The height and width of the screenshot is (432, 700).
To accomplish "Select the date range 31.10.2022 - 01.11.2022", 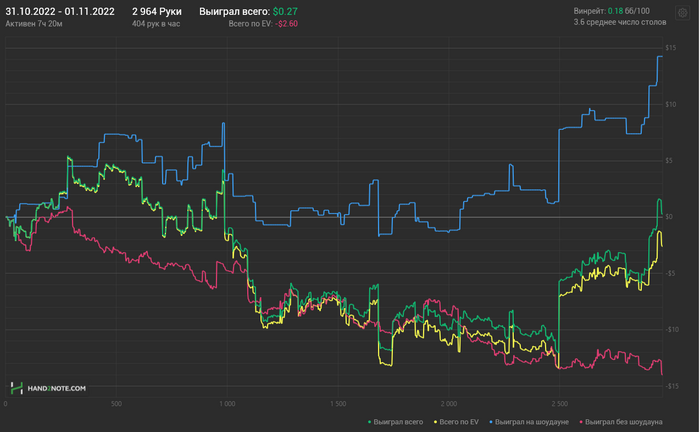I will [60, 12].
